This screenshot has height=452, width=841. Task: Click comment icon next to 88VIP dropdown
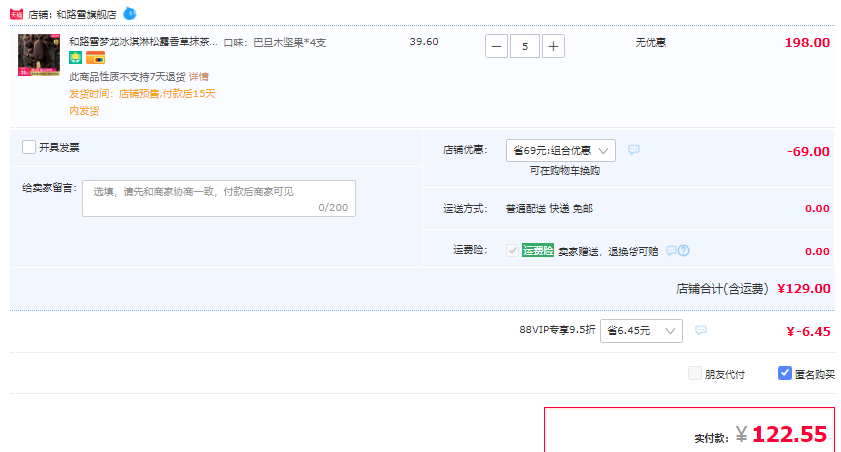[700, 330]
